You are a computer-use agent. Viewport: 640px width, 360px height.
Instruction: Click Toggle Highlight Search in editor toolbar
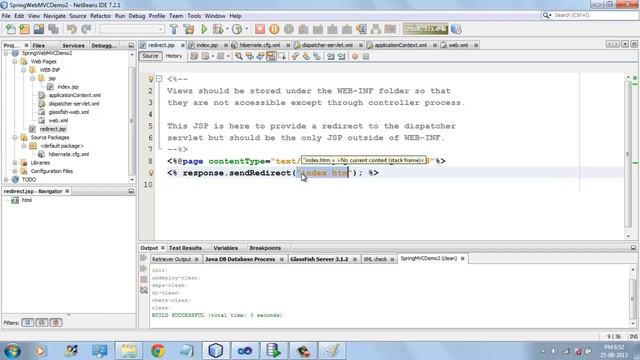271,56
